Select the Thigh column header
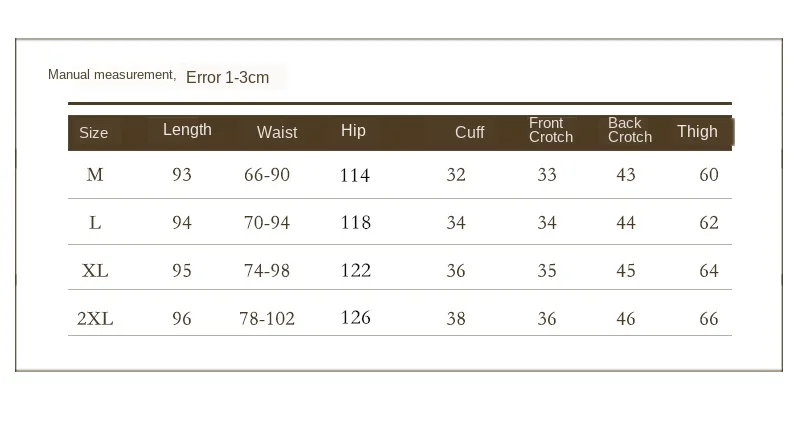800x433 pixels. tap(697, 132)
